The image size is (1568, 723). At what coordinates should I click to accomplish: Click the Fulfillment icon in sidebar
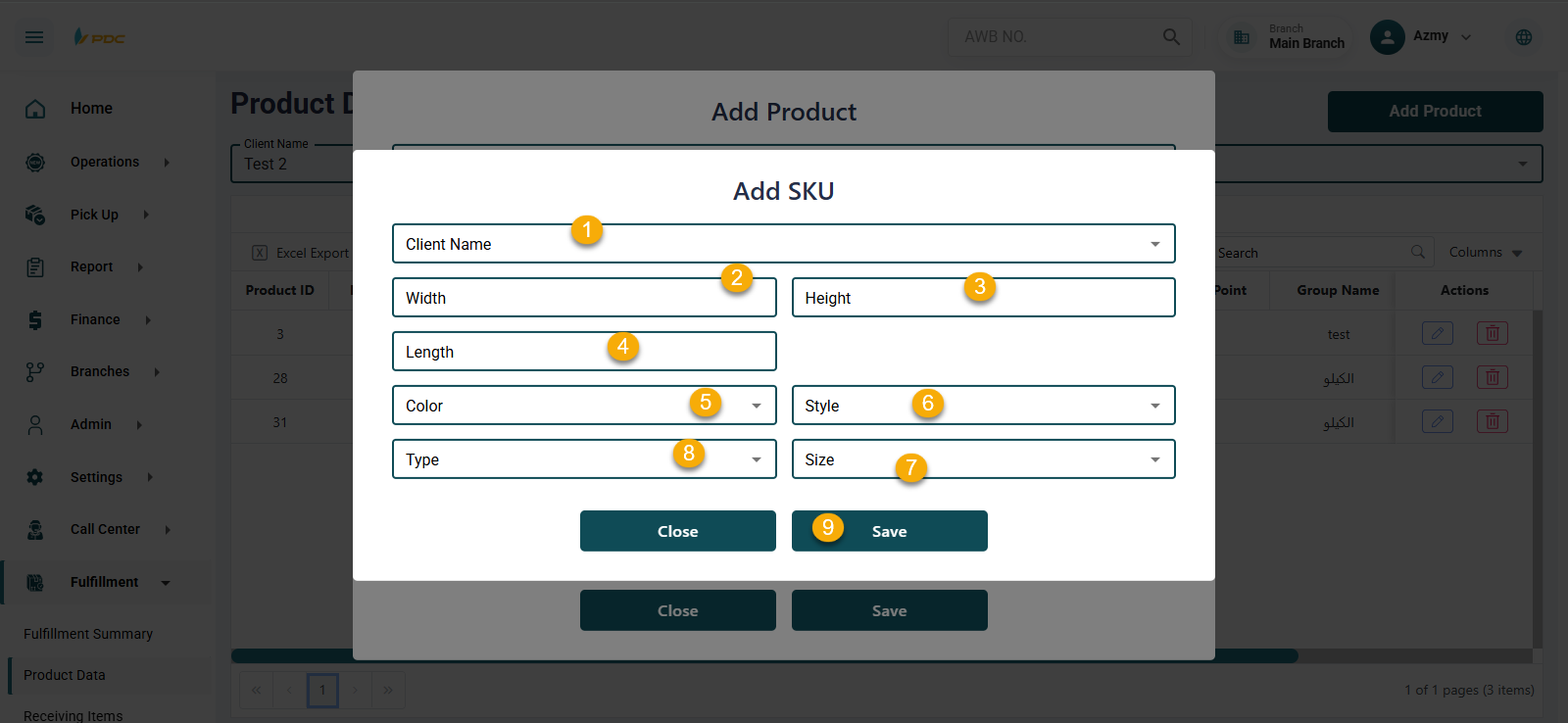point(35,582)
